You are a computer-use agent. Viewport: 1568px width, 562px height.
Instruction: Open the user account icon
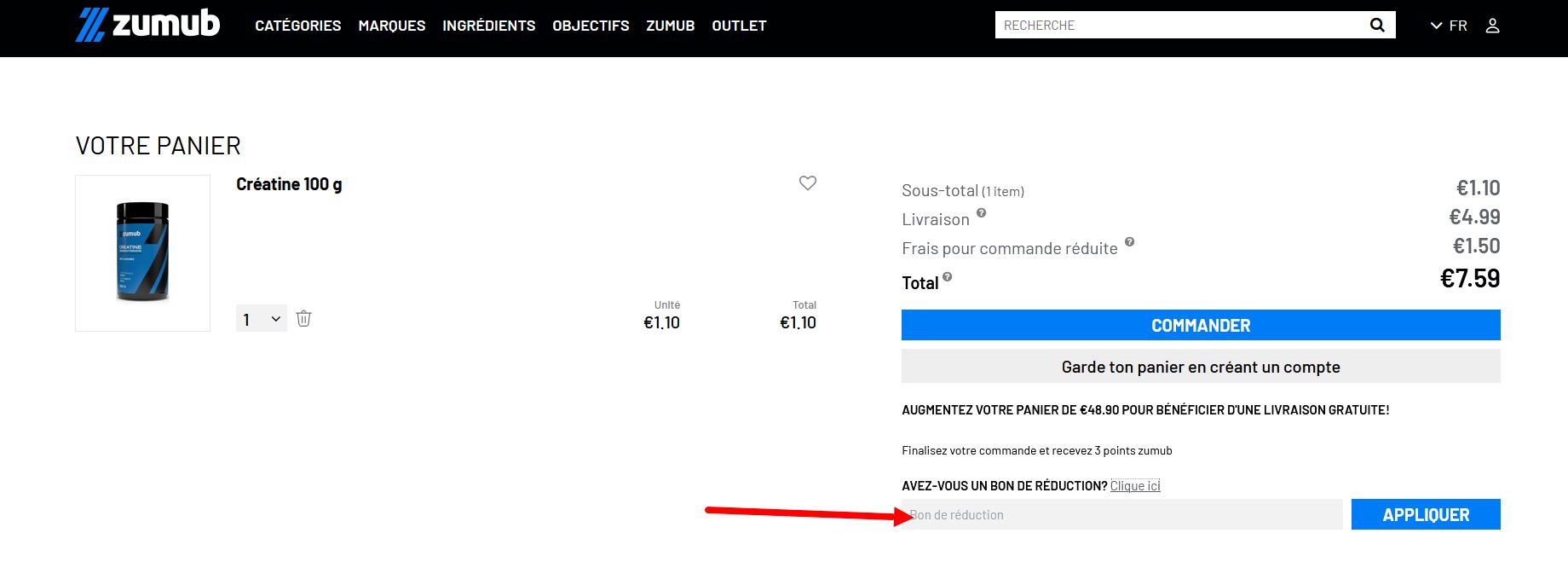click(x=1492, y=26)
